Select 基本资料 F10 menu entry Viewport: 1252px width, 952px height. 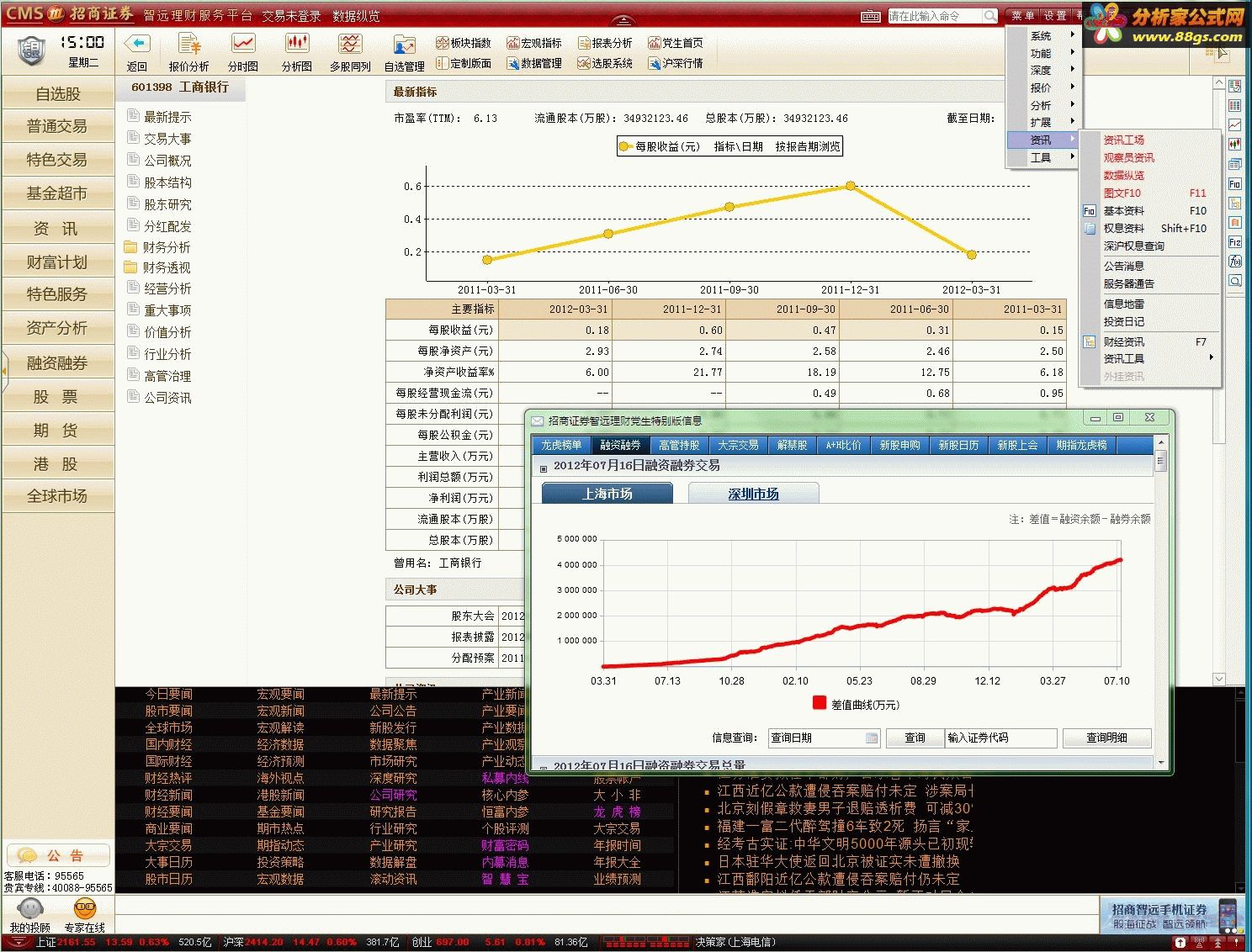(1150, 210)
